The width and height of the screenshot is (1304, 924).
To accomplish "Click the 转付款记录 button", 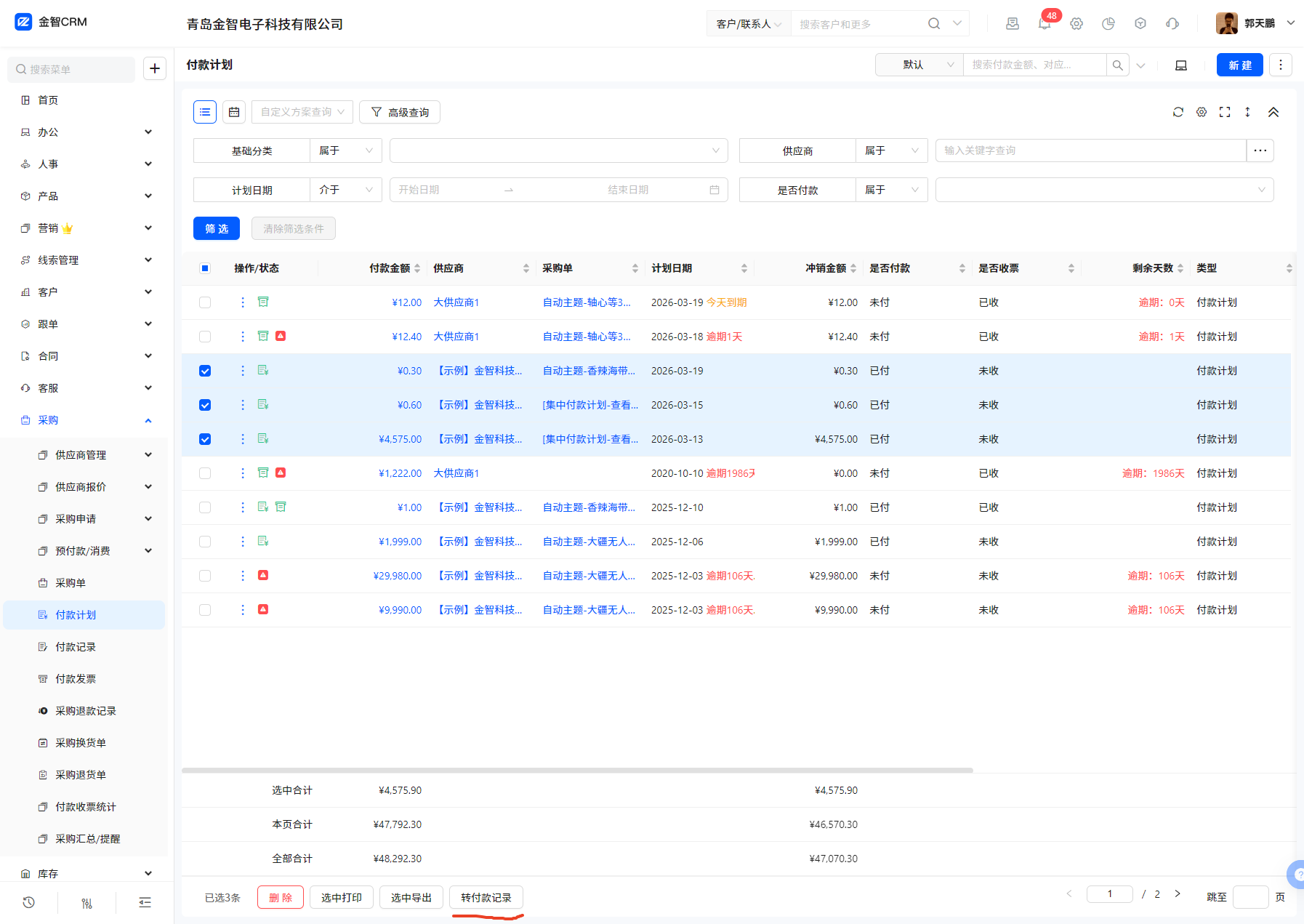I will click(x=486, y=898).
